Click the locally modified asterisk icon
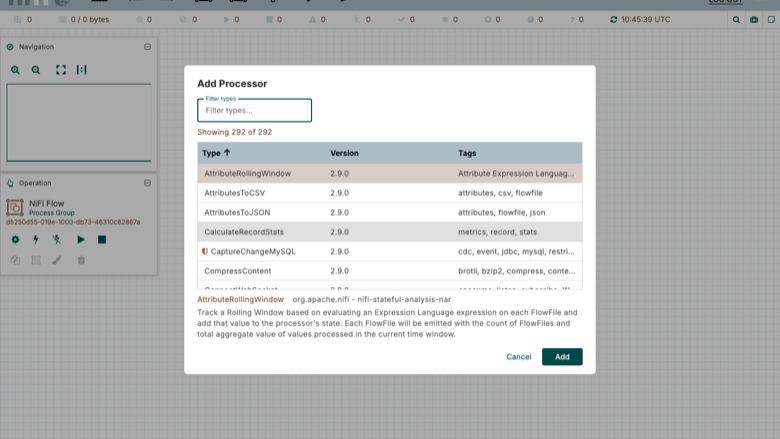The height and width of the screenshot is (439, 780). [445, 19]
